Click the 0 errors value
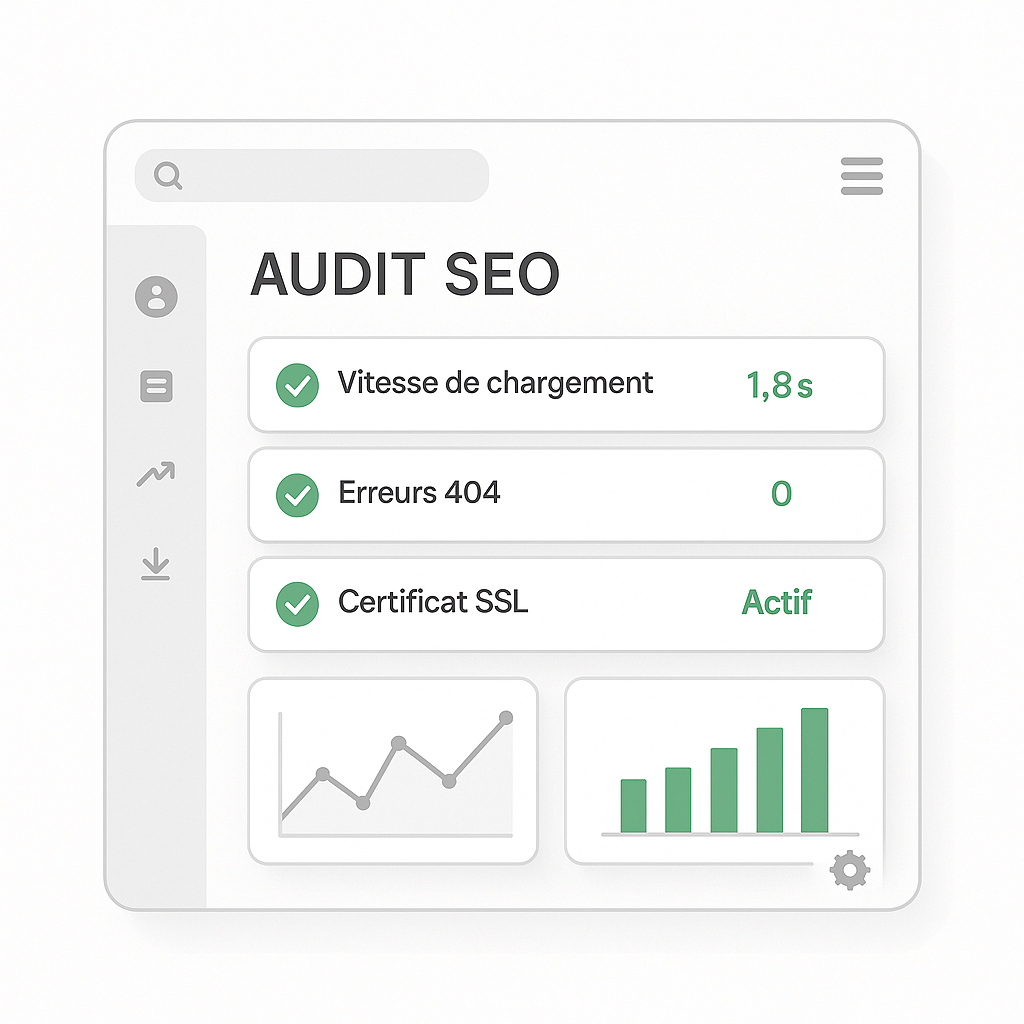Viewport: 1024px width, 1024px height. (781, 494)
